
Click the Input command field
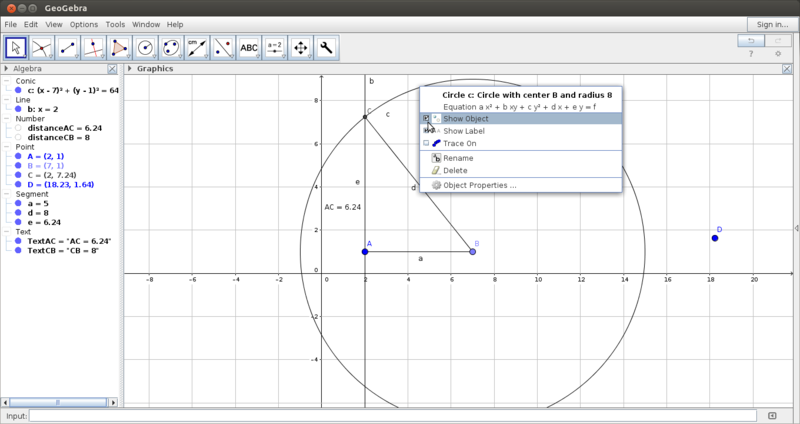pyautogui.click(x=392, y=416)
